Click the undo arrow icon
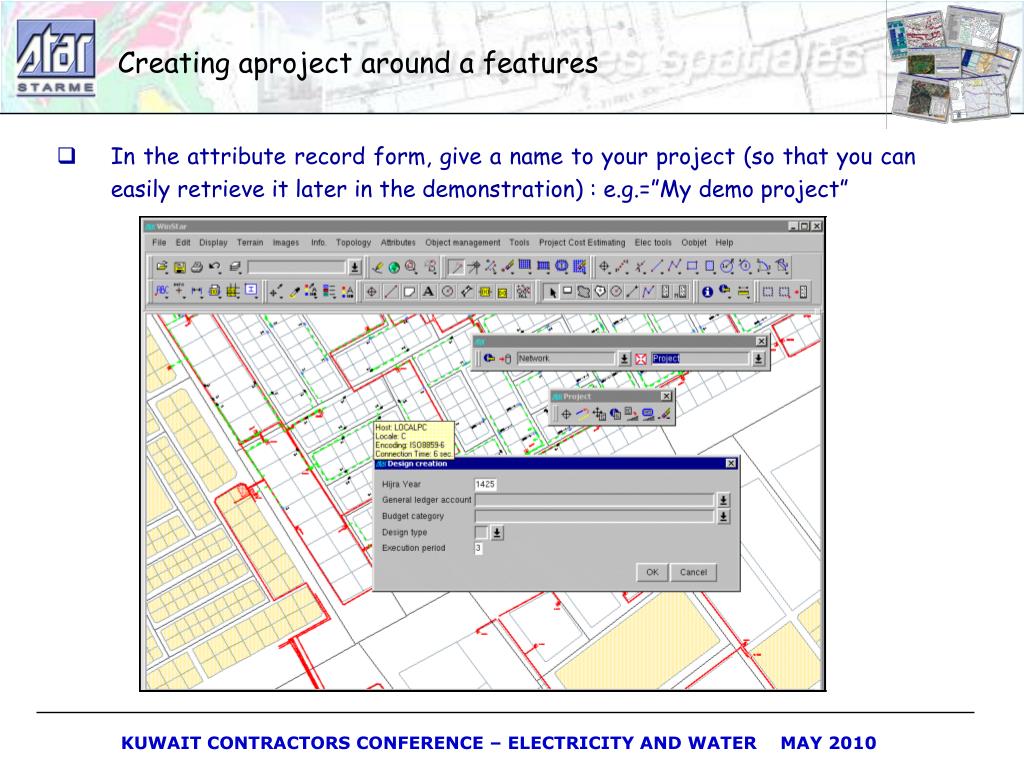Screen dimensions: 1024x768 [x=214, y=266]
